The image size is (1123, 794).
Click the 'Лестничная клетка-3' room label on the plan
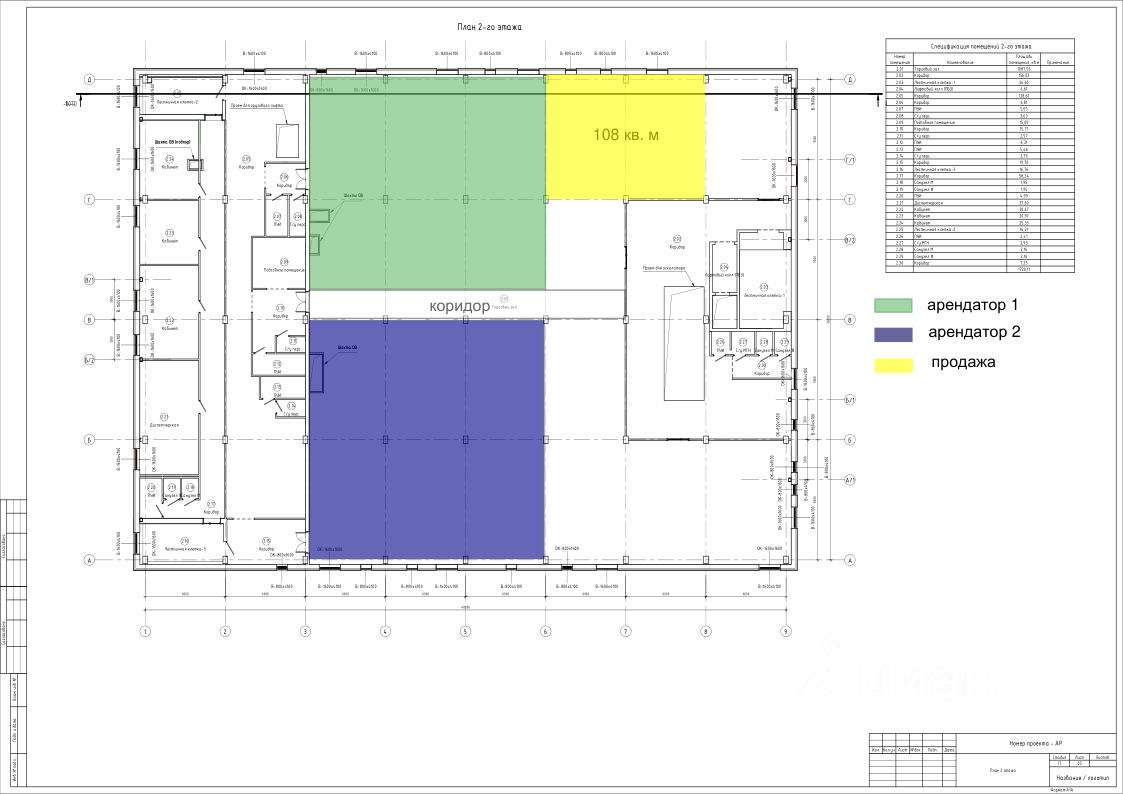click(185, 549)
